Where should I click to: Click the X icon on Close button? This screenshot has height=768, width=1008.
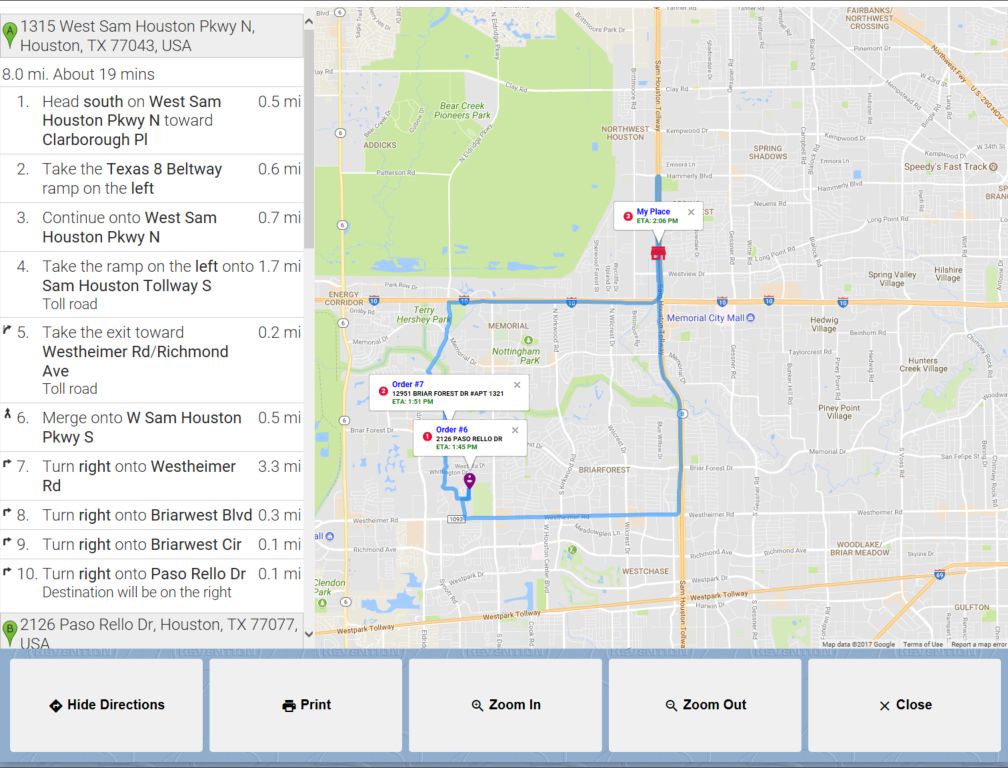pyautogui.click(x=885, y=706)
